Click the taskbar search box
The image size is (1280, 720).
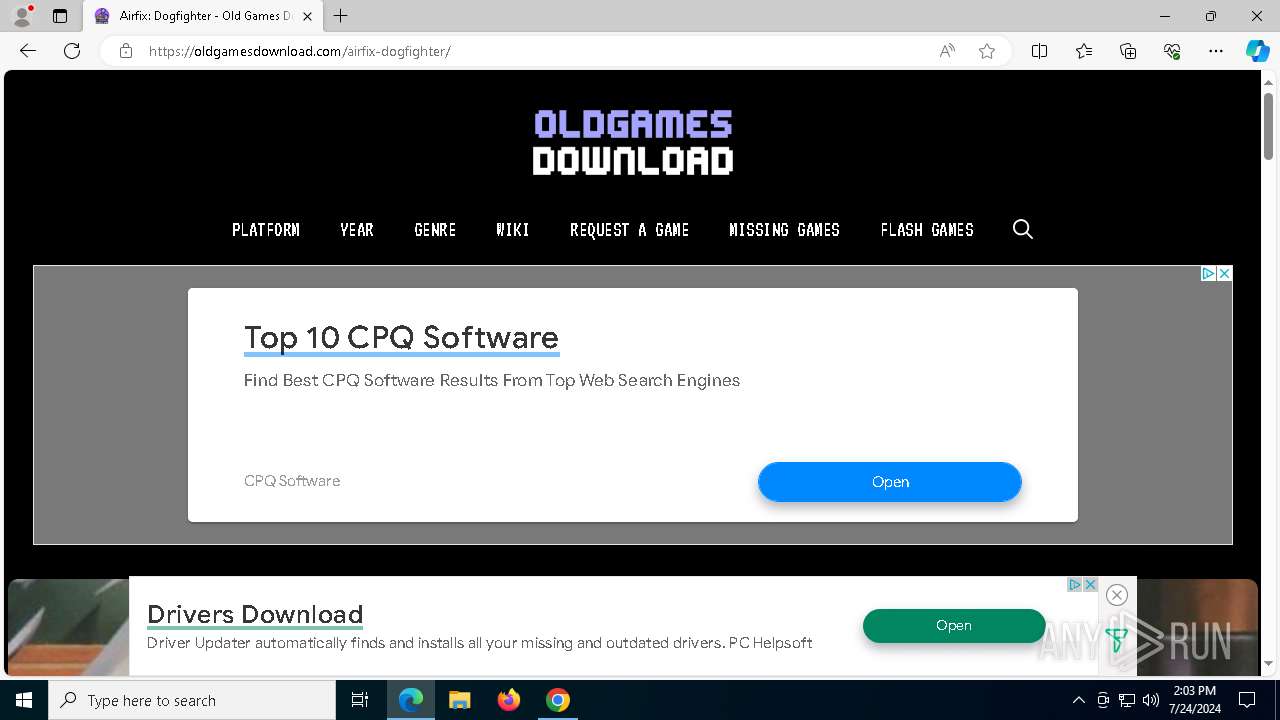tap(192, 700)
